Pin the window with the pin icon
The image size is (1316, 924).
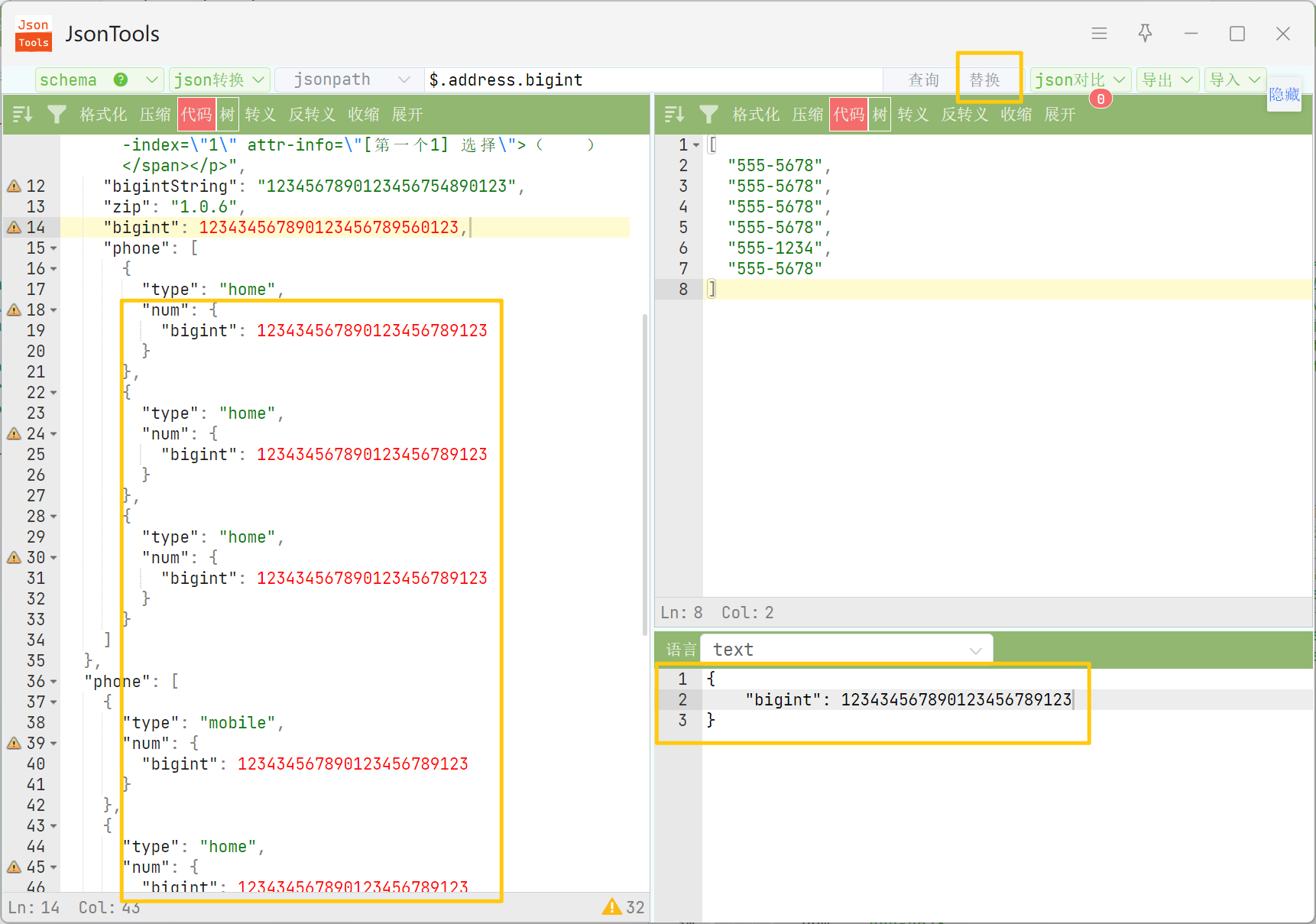(x=1145, y=33)
